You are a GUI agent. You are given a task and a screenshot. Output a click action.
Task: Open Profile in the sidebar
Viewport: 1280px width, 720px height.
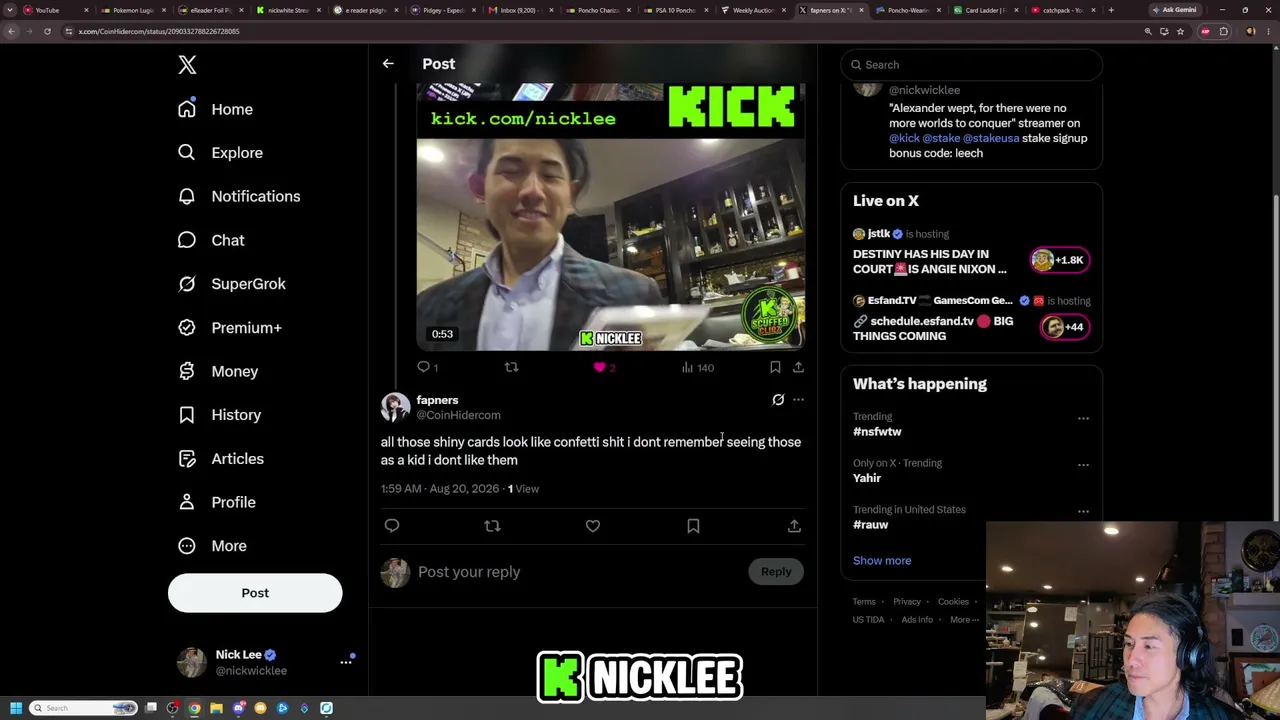tap(216, 502)
